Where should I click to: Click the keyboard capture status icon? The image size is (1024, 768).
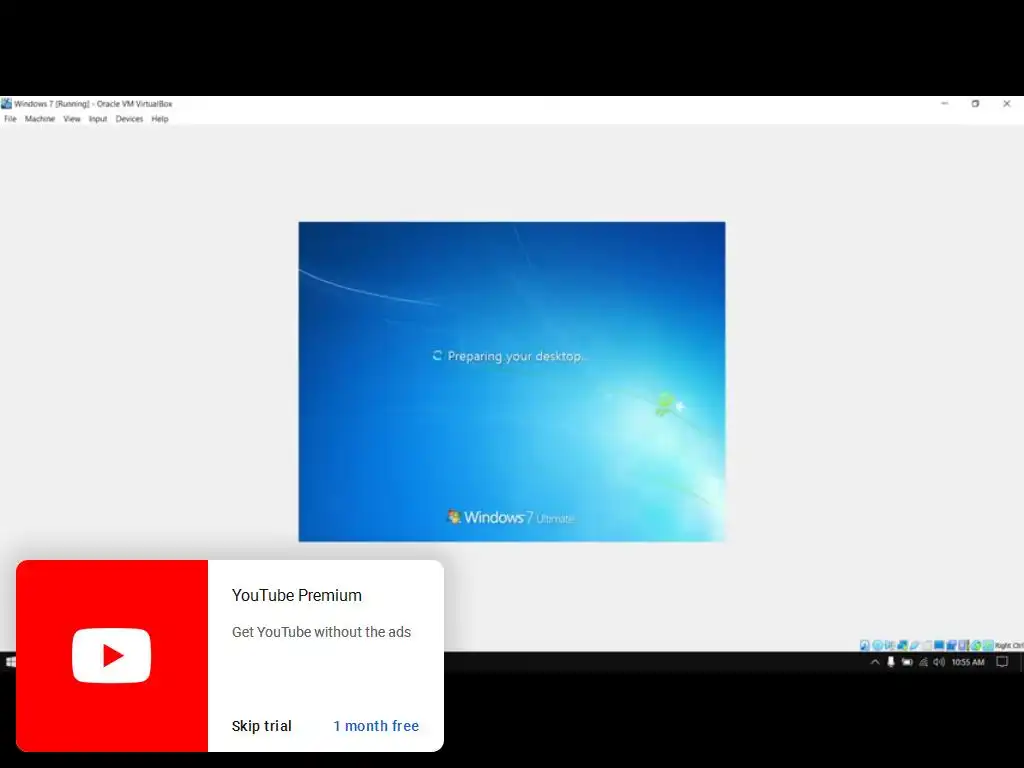click(x=989, y=645)
